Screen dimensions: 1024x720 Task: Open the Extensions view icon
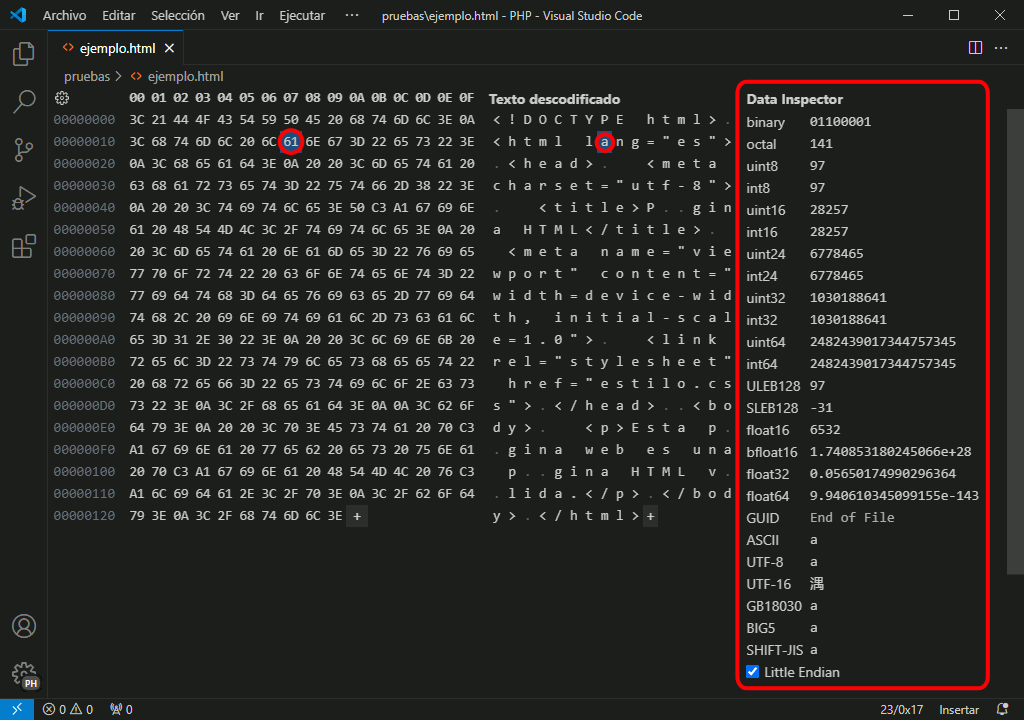tap(24, 246)
